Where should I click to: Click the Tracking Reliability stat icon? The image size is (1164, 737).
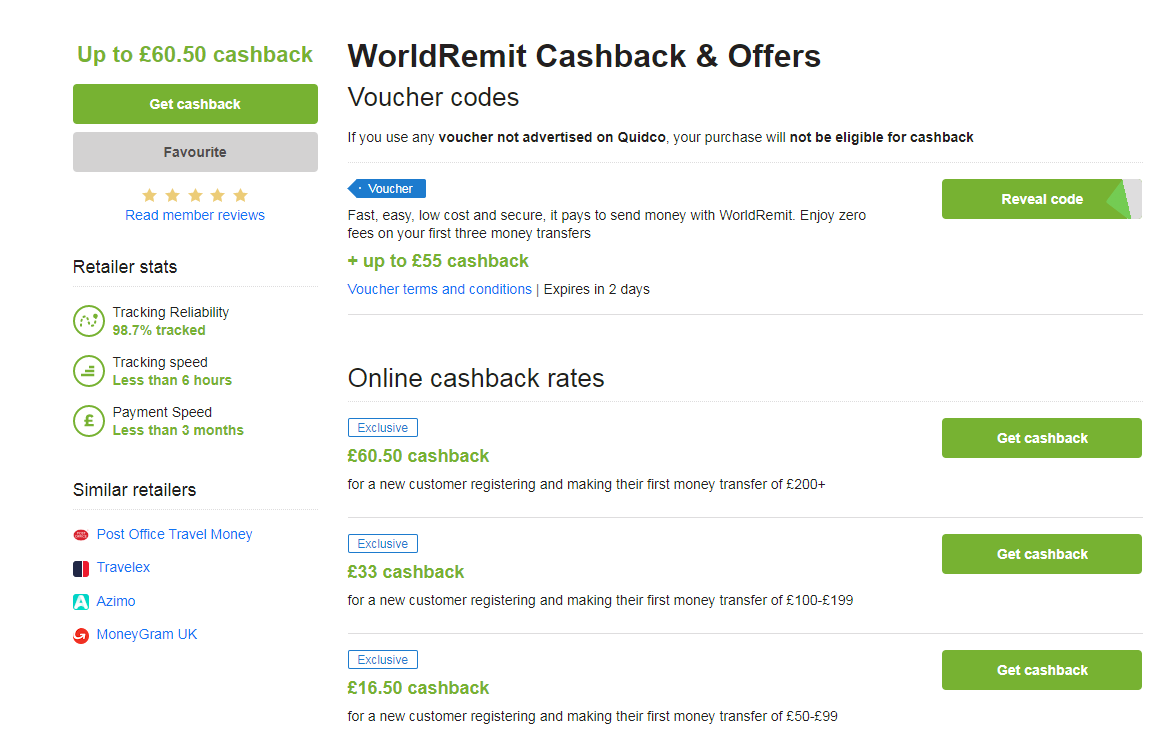[89, 321]
